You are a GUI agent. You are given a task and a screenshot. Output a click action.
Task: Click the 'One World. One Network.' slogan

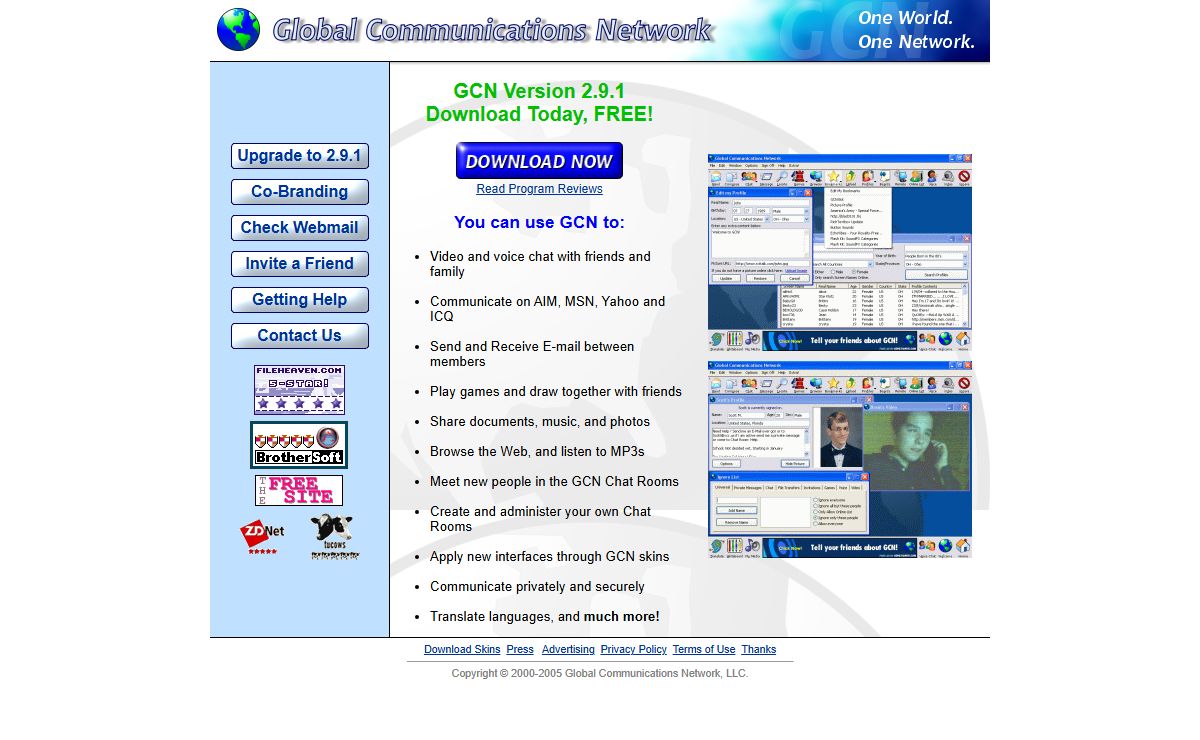[x=916, y=30]
